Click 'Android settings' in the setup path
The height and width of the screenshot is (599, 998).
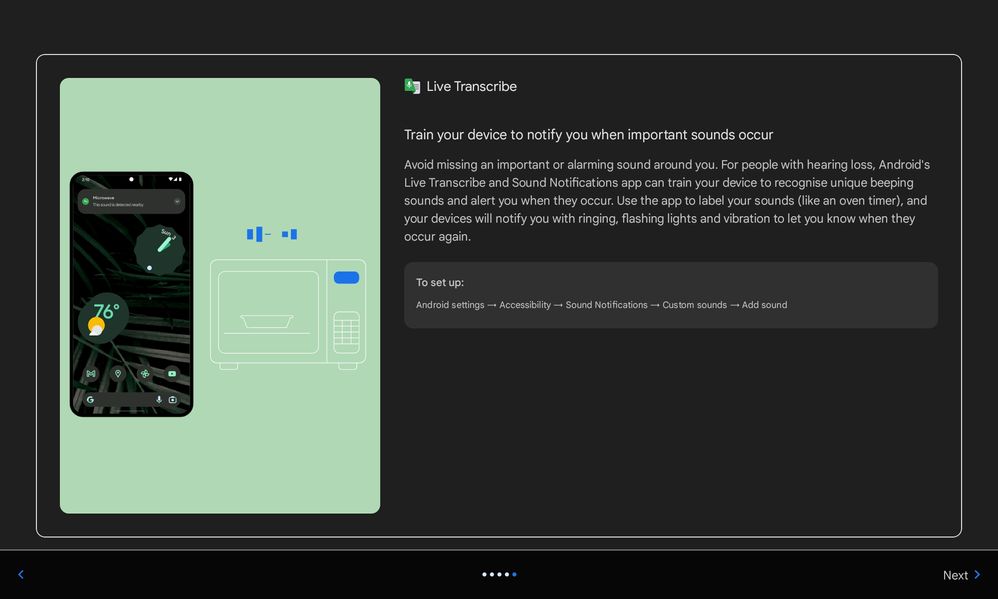point(450,305)
